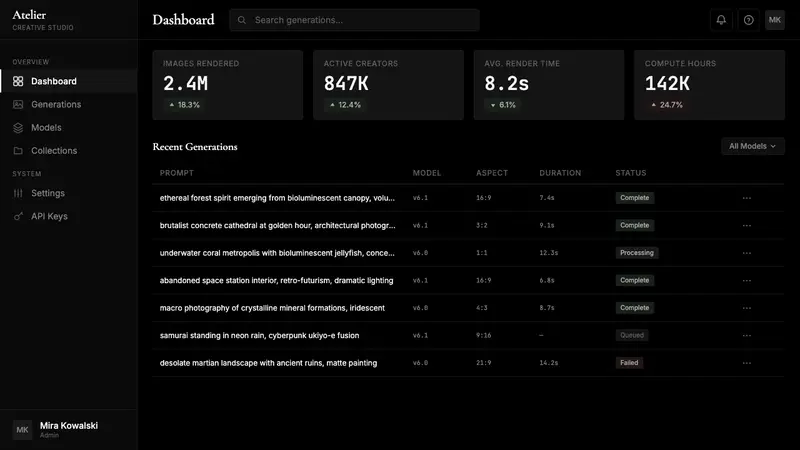Focus the Search generations input field
Screen dimensions: 800x450
[354, 20]
